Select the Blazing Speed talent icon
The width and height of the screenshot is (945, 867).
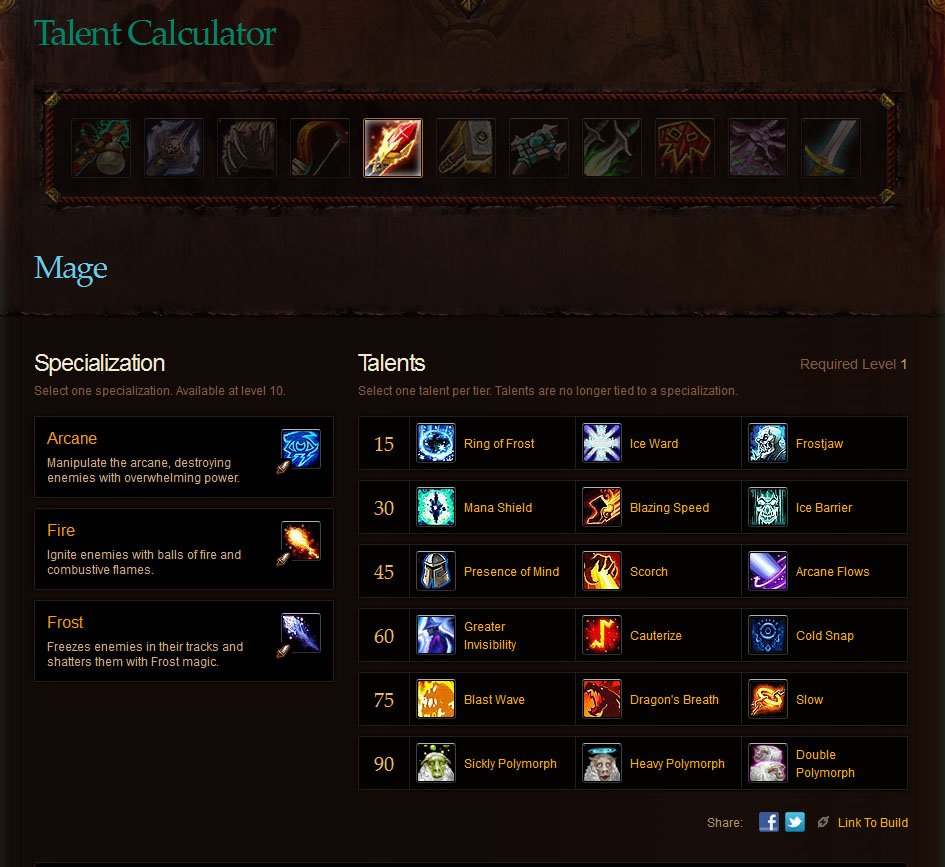[x=601, y=507]
